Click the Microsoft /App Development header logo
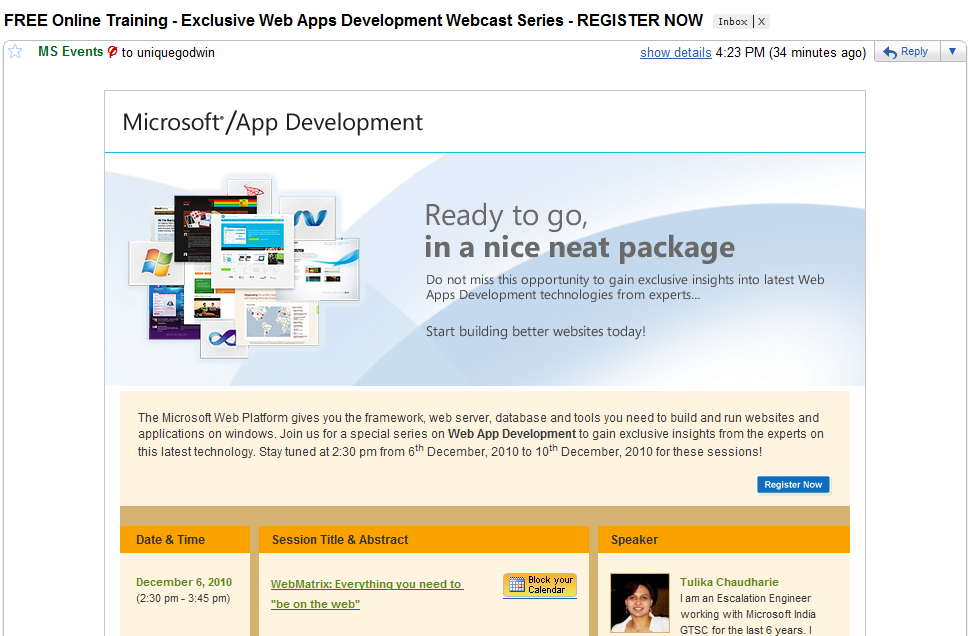The image size is (974, 636). tap(272, 122)
